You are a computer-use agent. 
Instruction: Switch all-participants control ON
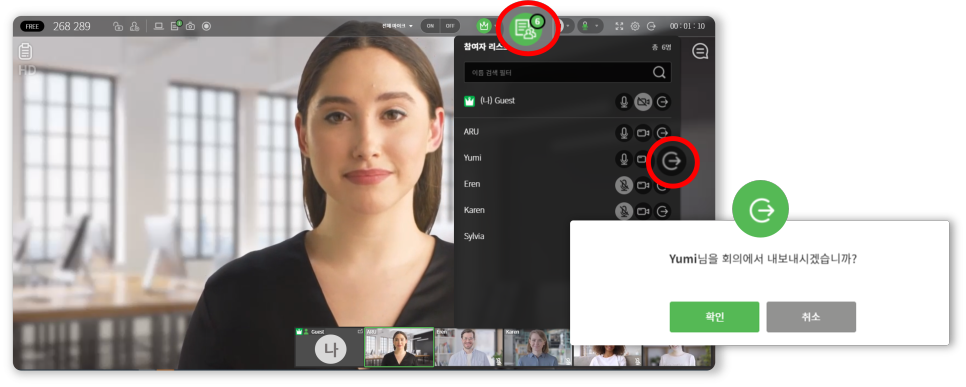coord(430,26)
